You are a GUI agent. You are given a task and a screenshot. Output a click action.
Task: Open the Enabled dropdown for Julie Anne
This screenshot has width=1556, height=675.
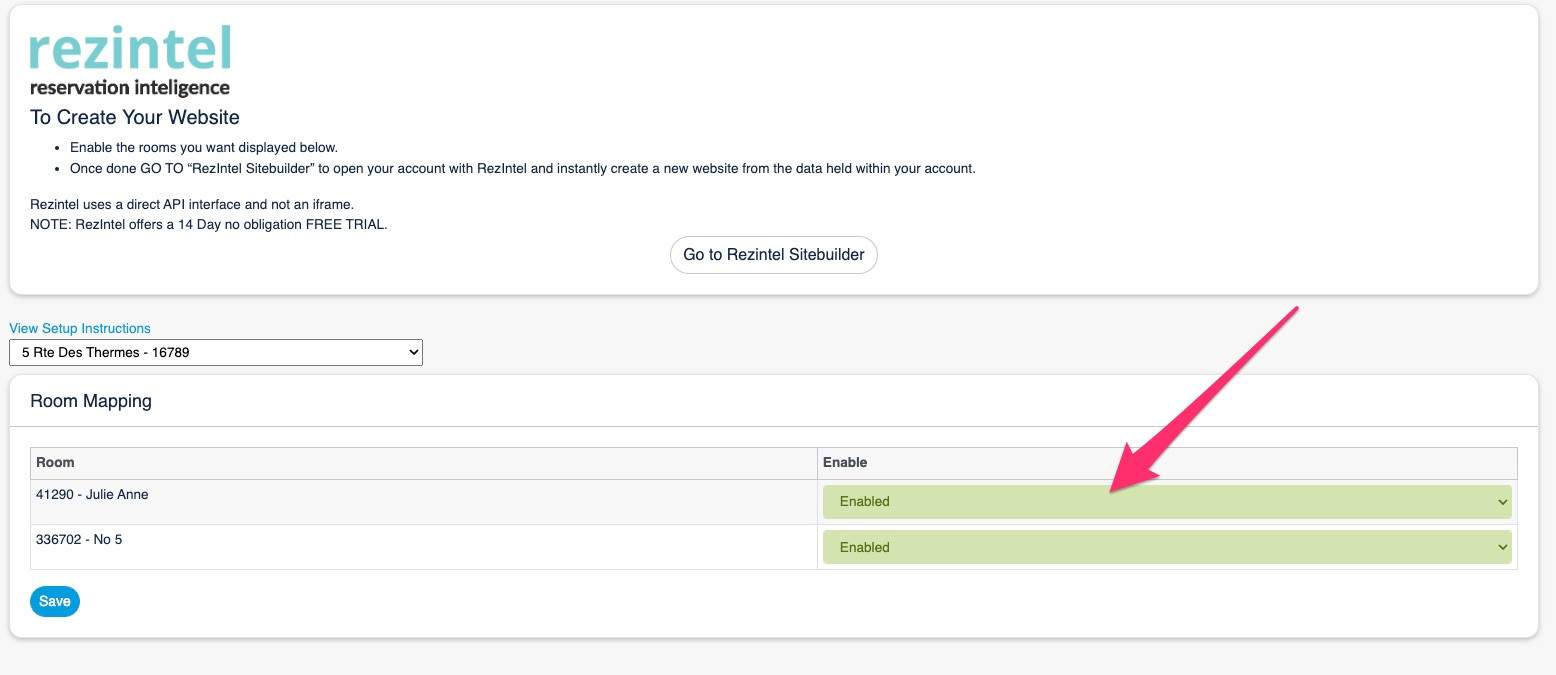(x=1166, y=502)
